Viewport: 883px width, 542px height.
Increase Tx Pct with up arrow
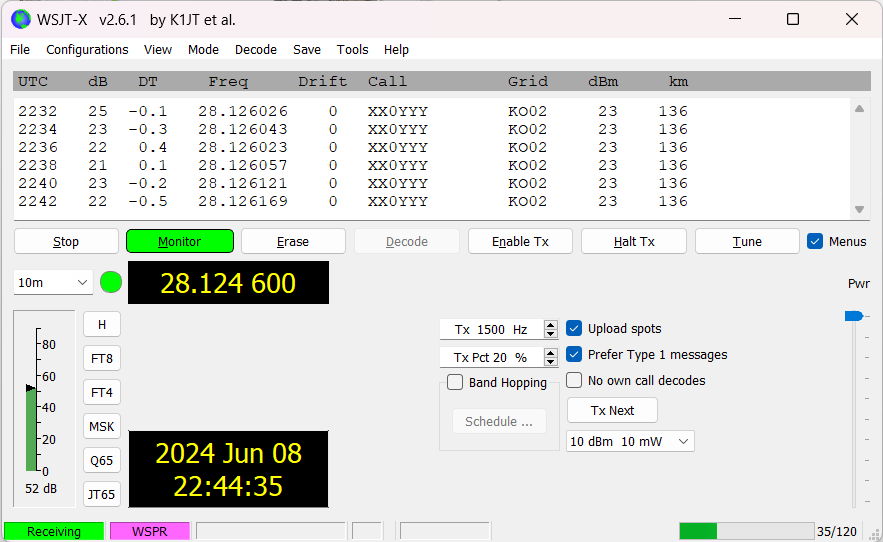(x=551, y=353)
